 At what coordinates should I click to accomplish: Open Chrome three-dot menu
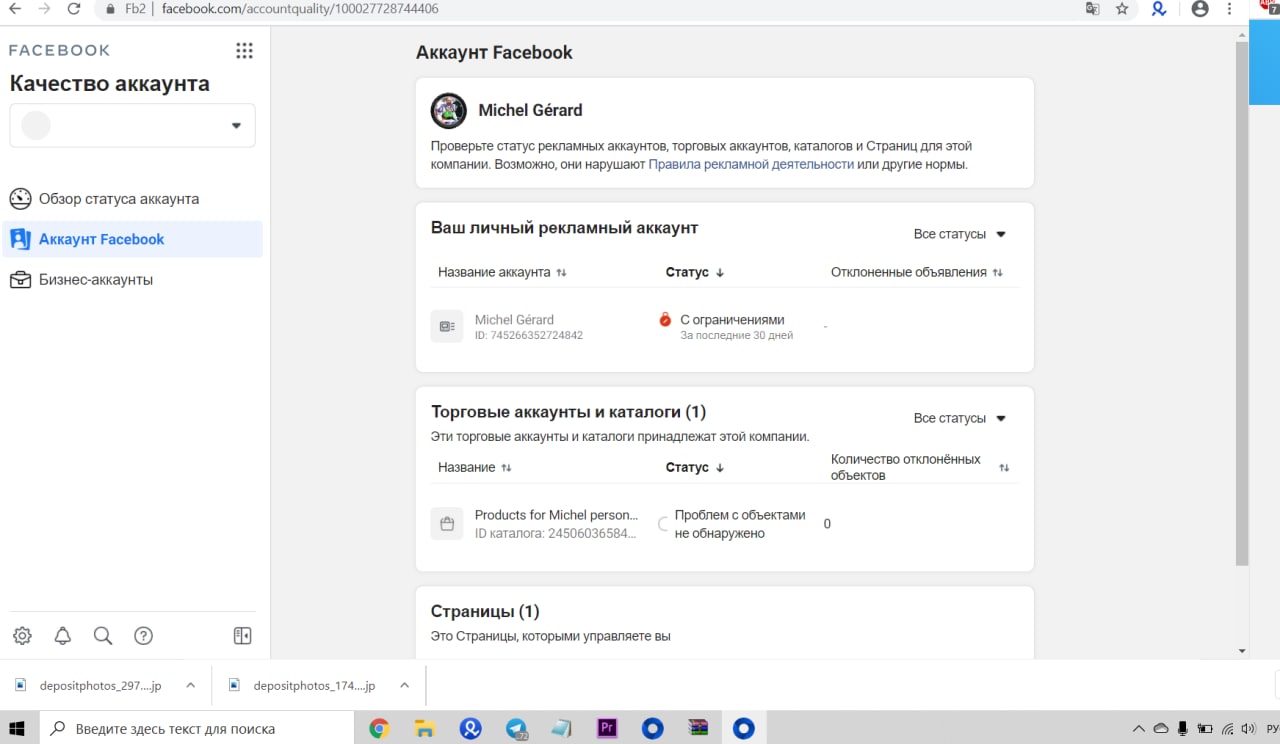coord(1229,9)
